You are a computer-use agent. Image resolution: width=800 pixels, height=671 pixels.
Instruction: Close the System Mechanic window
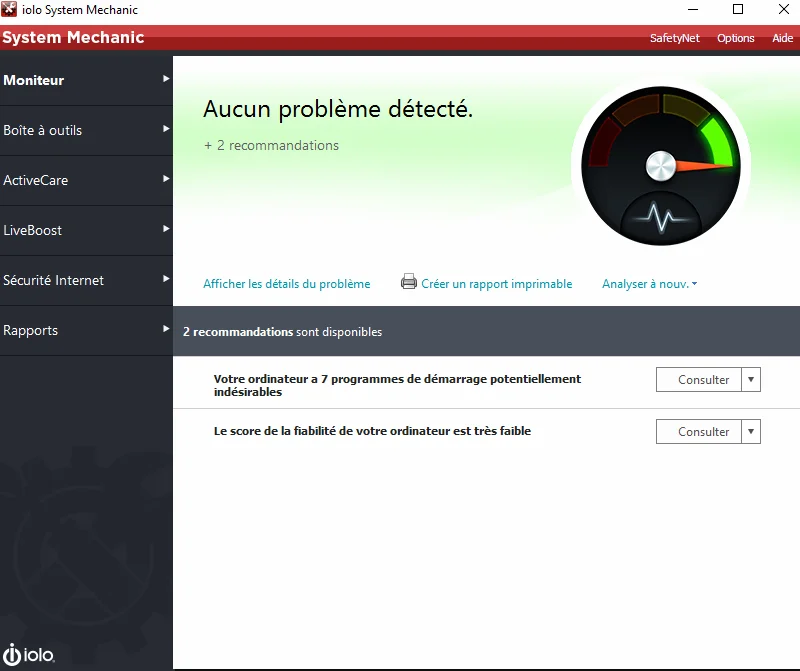point(784,9)
